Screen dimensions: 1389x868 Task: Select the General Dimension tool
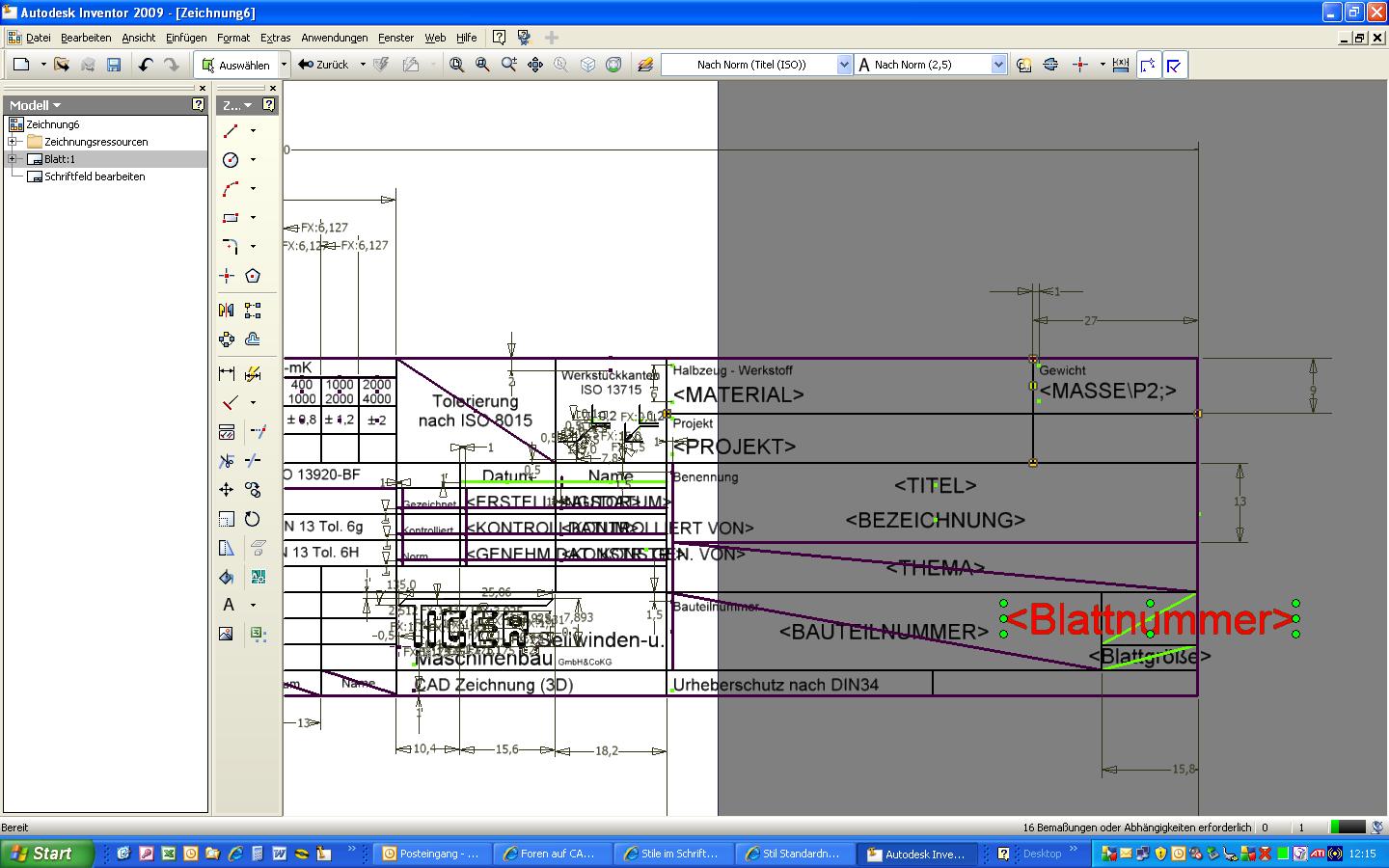[227, 373]
